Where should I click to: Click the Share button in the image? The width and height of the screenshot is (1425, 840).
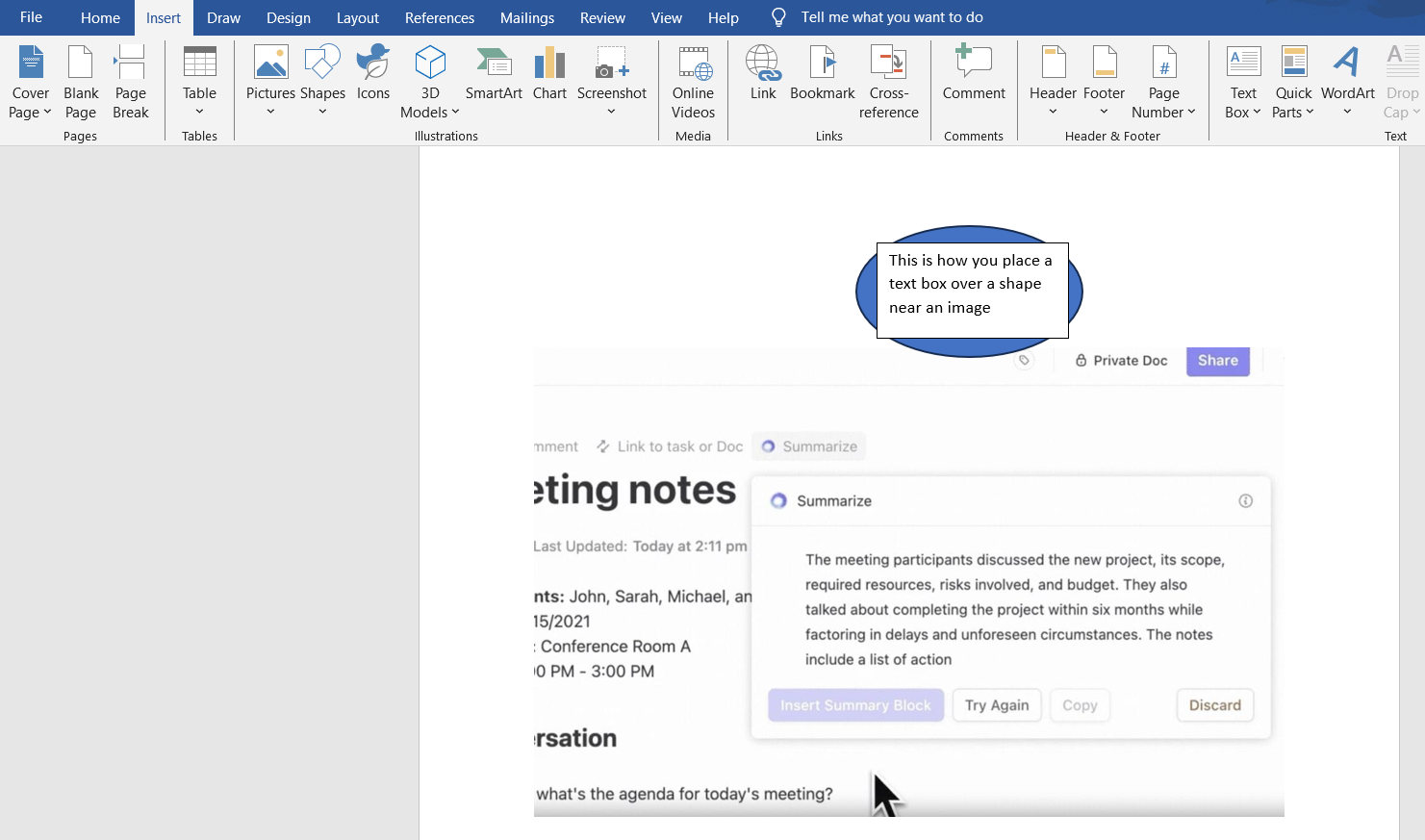pos(1217,361)
